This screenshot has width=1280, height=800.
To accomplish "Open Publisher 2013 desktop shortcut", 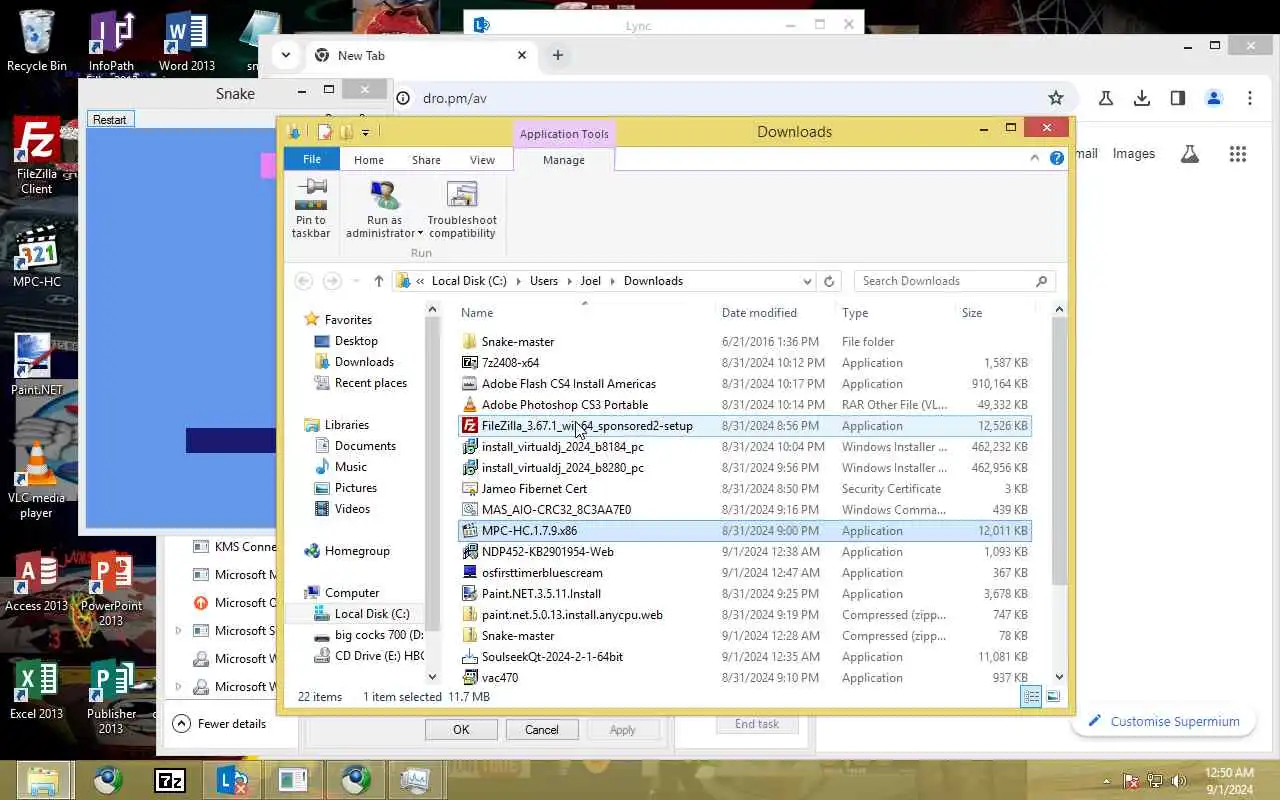I will tap(111, 697).
